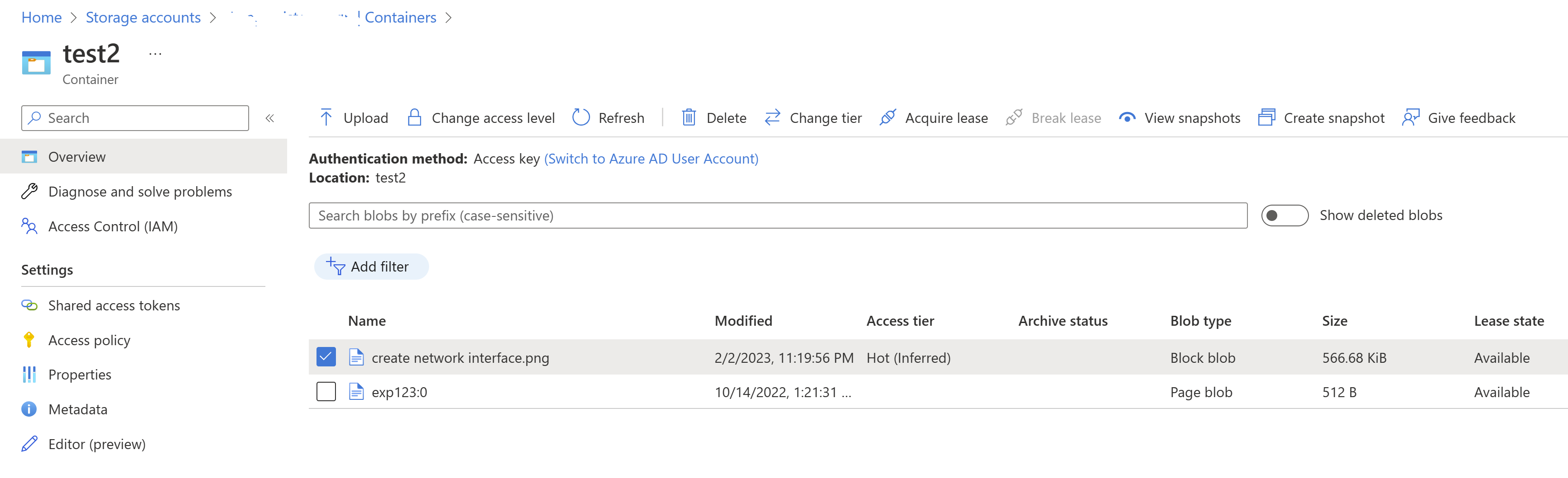Click the Access policy key icon
Viewport: 1568px width, 478px height.
29,340
